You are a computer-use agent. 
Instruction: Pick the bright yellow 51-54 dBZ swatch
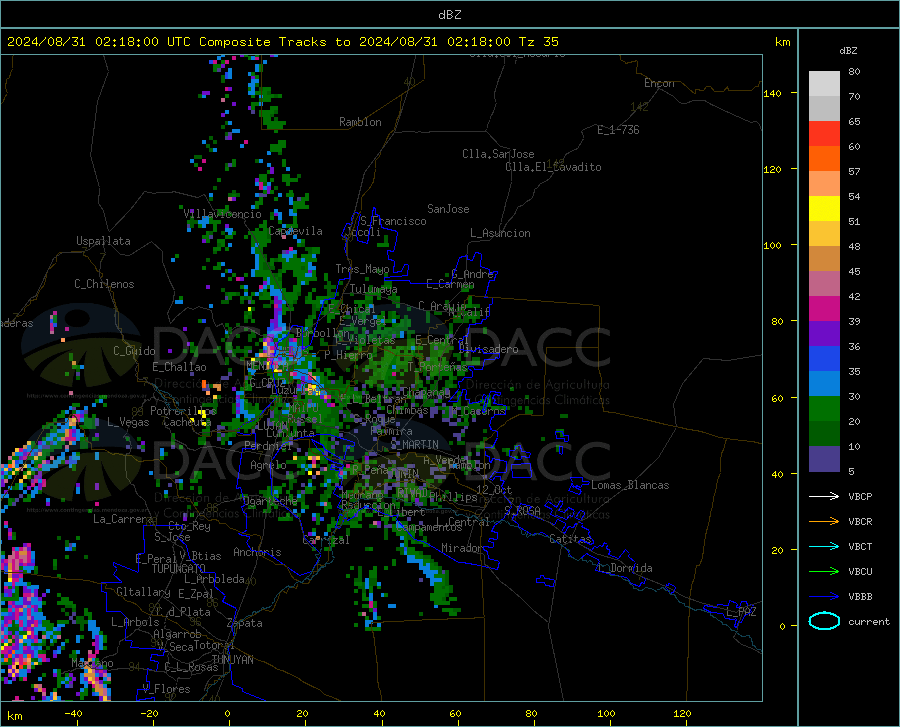point(824,209)
